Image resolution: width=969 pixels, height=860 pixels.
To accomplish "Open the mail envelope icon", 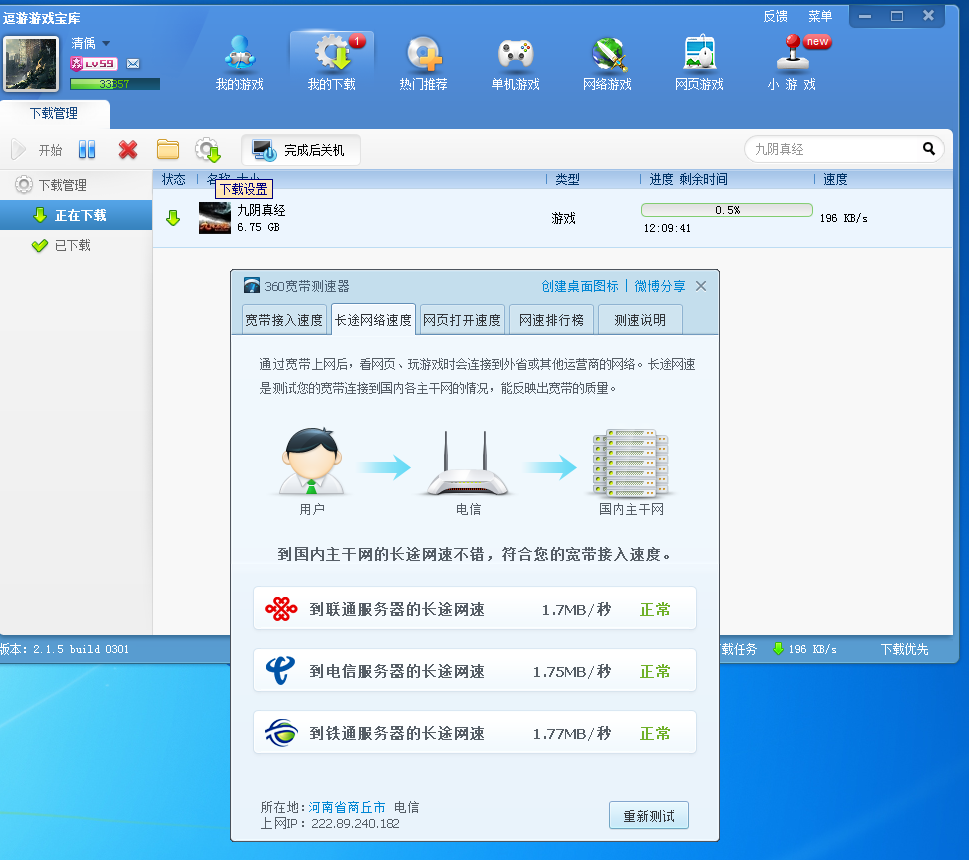I will (133, 63).
